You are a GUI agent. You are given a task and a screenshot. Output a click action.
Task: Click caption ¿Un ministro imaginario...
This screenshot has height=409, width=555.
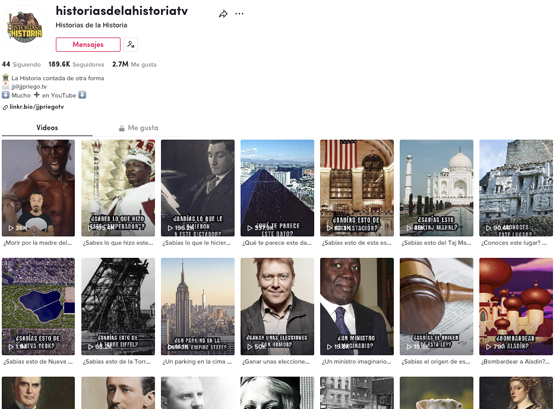357,362
